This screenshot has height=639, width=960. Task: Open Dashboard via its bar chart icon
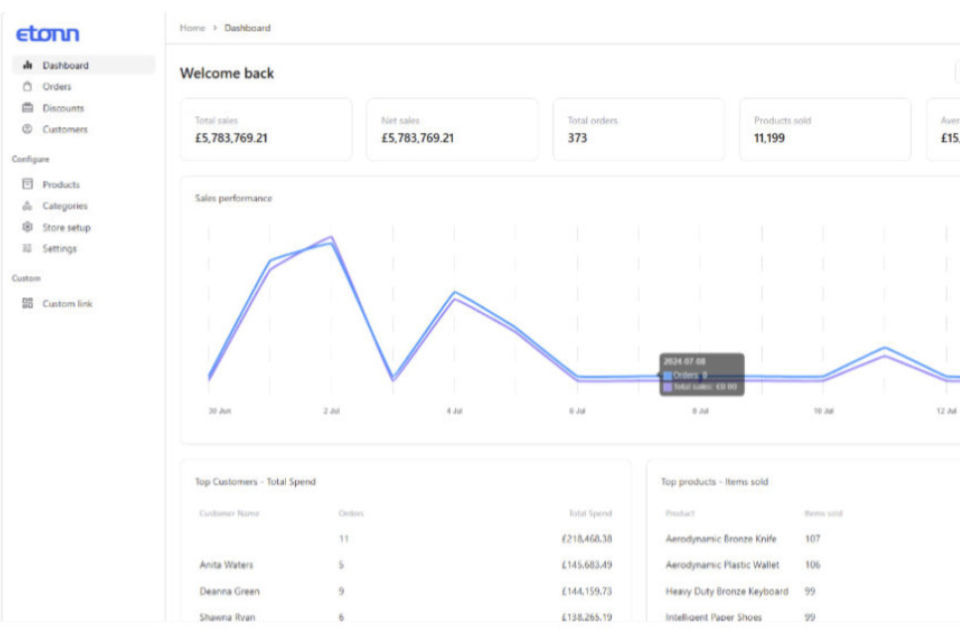click(x=28, y=65)
